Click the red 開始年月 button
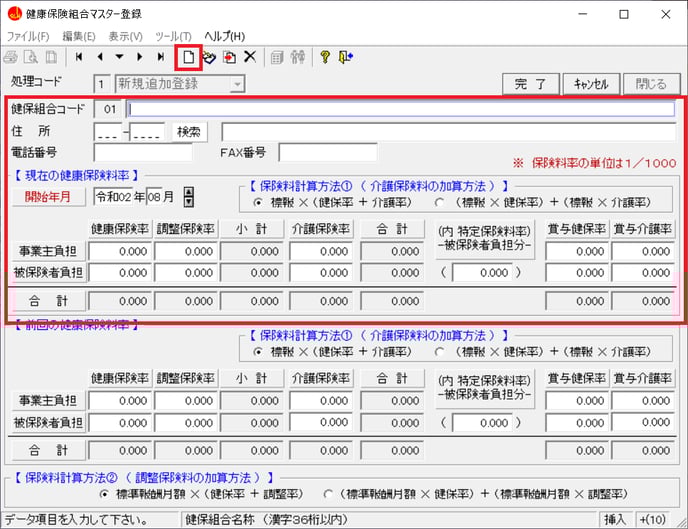The width and height of the screenshot is (688, 529). pos(48,197)
